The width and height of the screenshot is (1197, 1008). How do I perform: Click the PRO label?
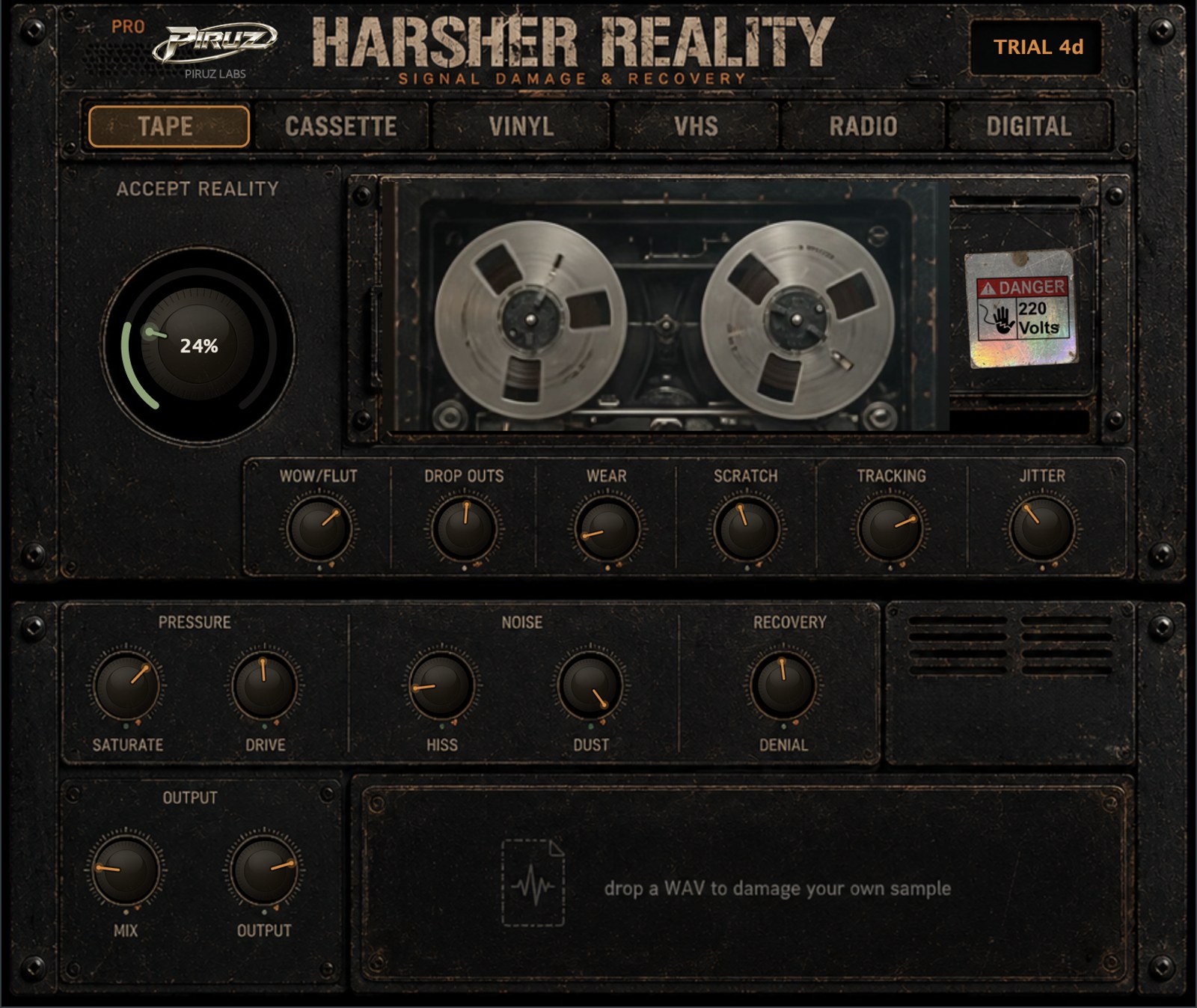click(128, 27)
